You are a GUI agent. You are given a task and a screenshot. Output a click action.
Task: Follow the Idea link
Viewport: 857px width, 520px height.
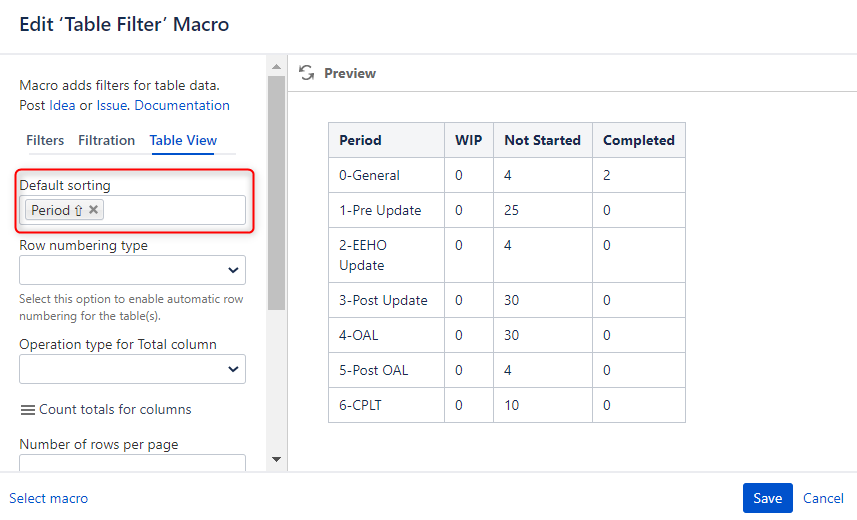pyautogui.click(x=62, y=106)
